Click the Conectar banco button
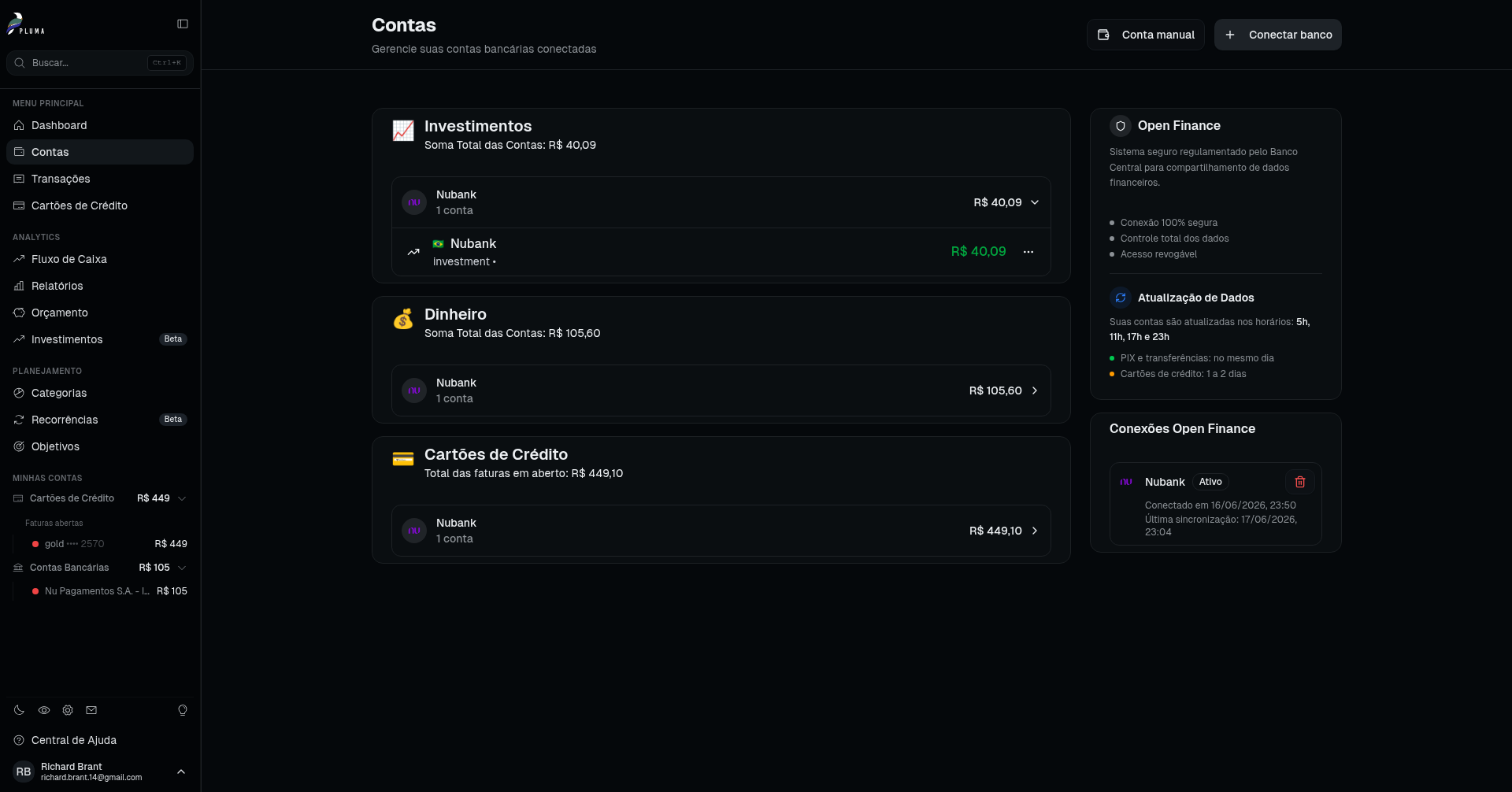 [x=1278, y=35]
